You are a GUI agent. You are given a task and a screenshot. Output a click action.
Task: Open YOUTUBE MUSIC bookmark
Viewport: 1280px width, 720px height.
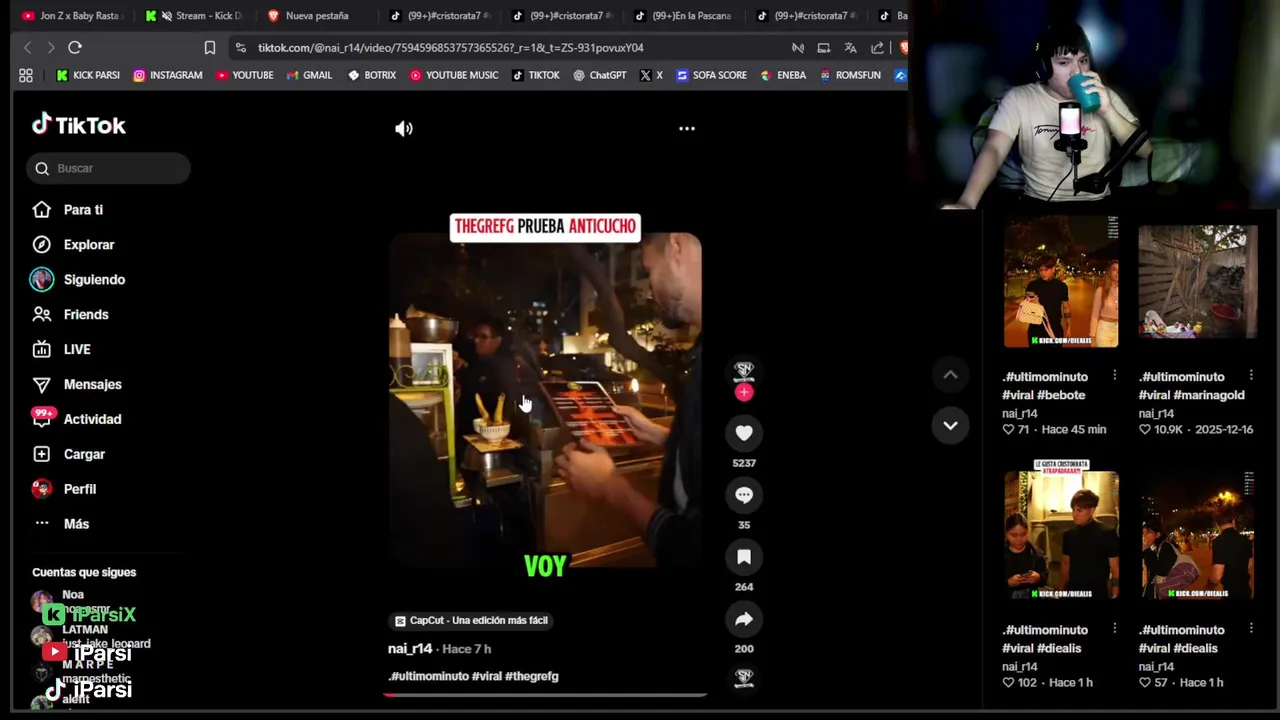click(x=453, y=75)
